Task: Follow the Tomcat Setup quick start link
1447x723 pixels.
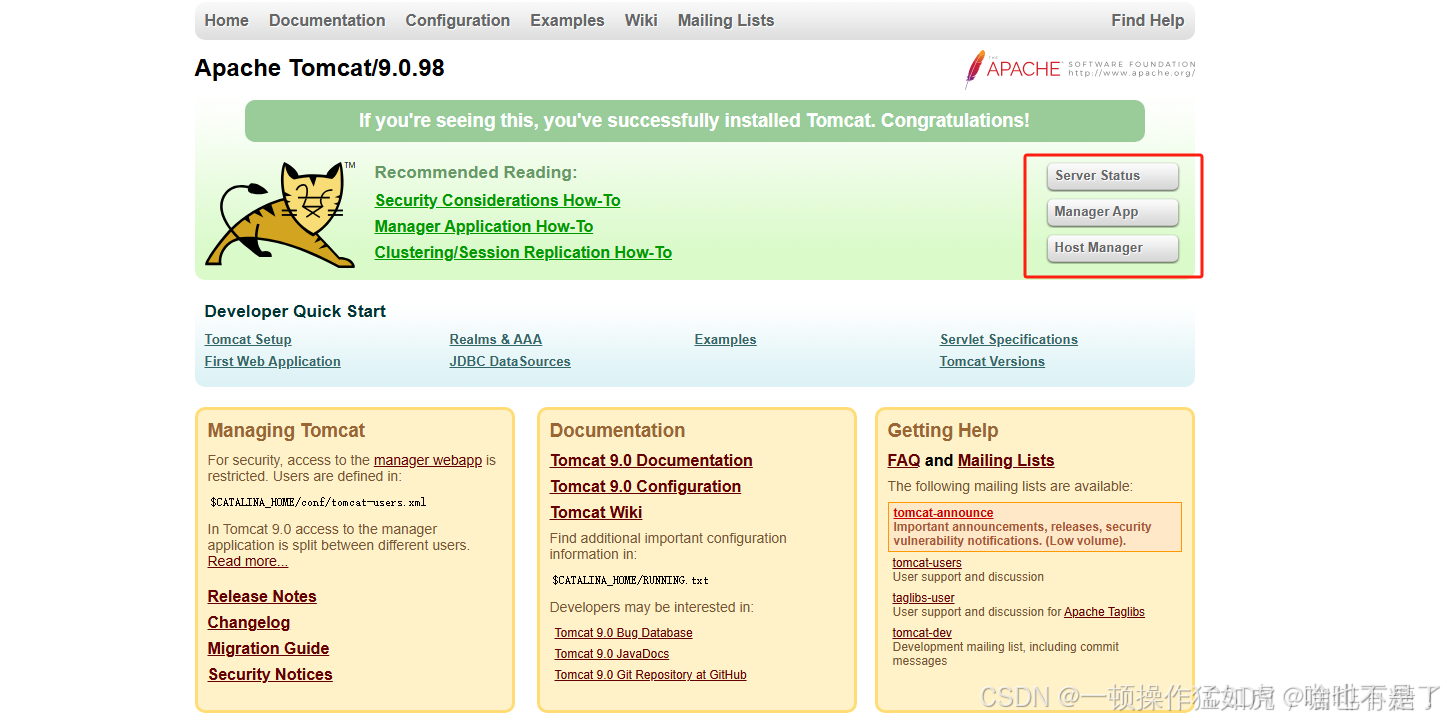Action: click(x=248, y=339)
